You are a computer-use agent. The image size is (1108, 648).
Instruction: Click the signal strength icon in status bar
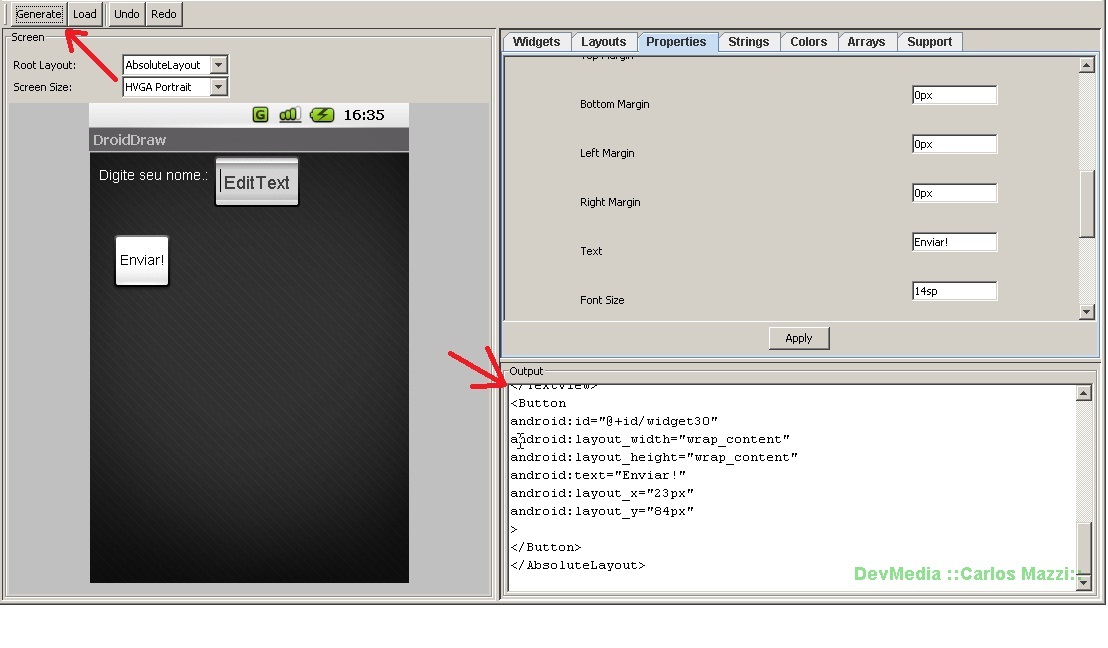point(289,115)
